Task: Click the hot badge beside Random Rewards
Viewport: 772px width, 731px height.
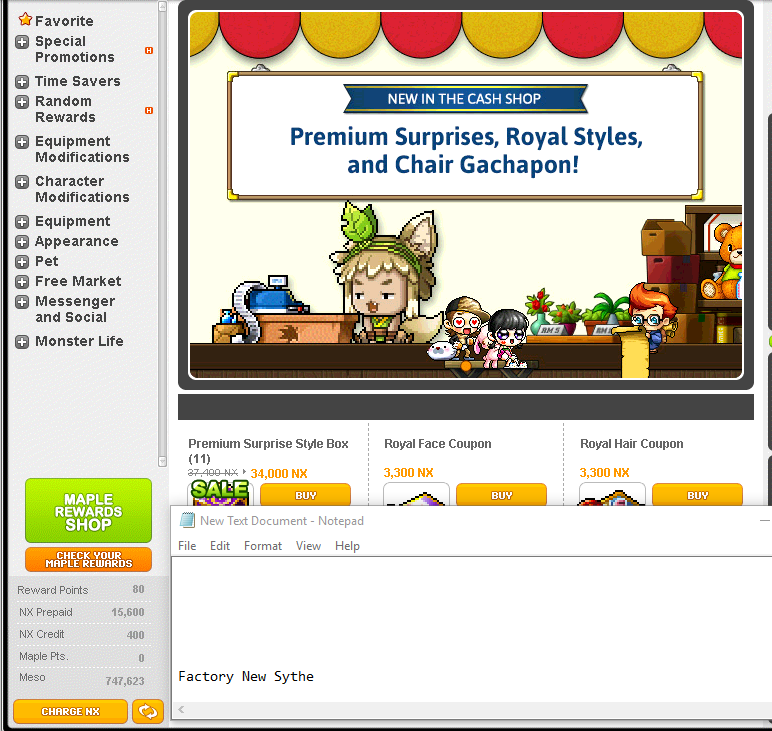Action: pos(149,110)
